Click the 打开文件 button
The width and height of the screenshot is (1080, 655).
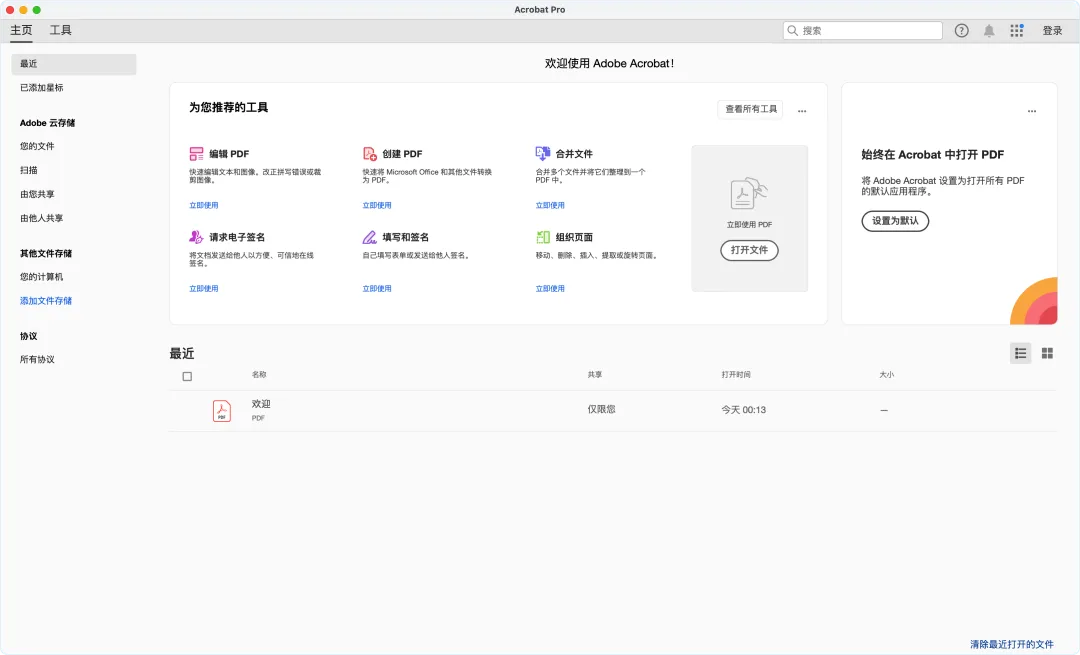[x=749, y=250]
